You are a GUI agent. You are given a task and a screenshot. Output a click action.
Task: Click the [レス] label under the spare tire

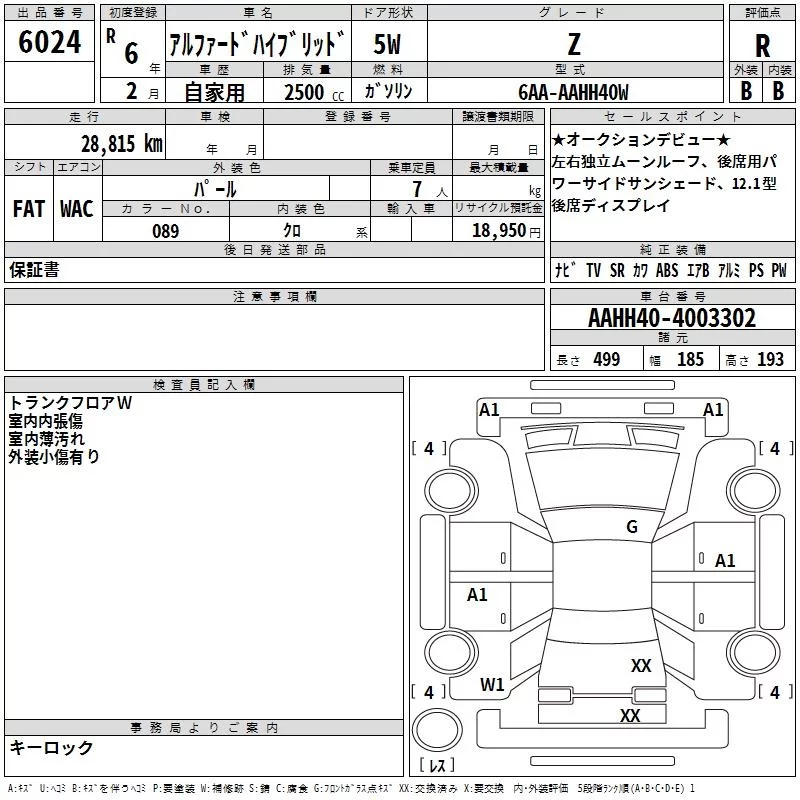coord(437,766)
